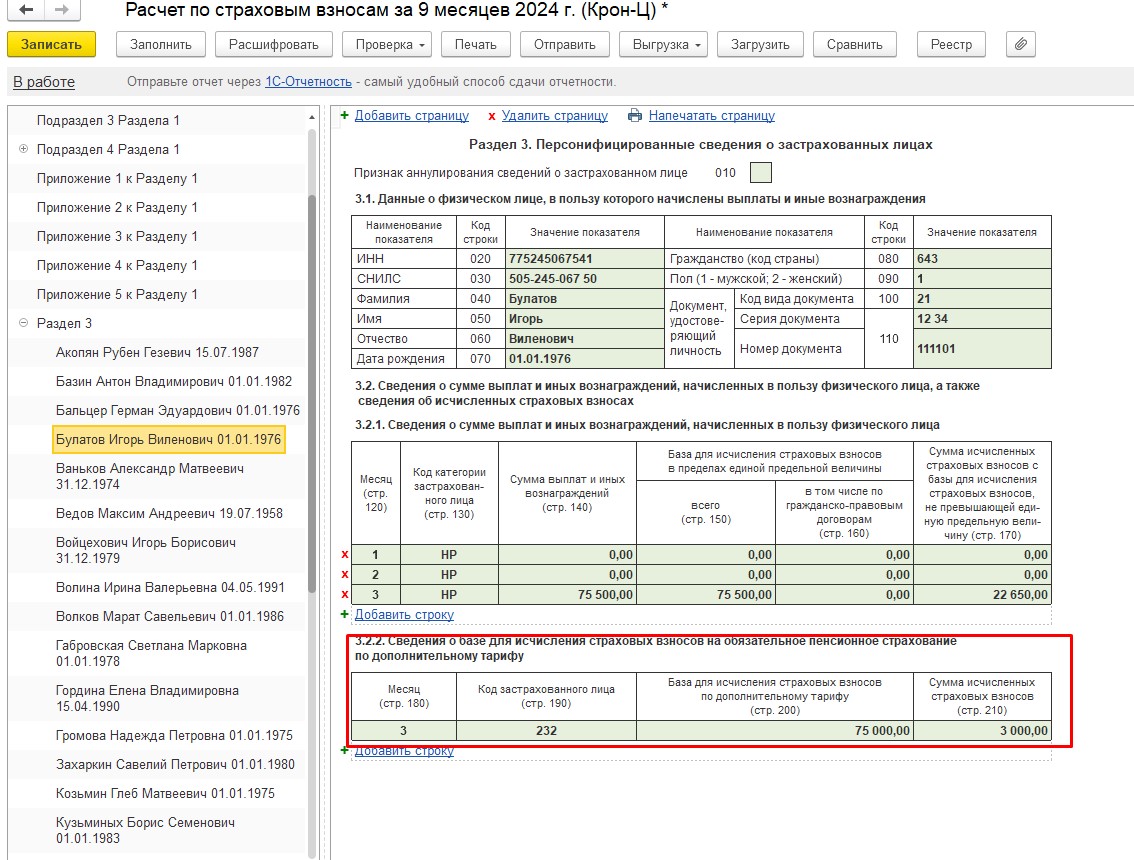
Task: Click the ИНН value field 775245067541
Action: (584, 259)
